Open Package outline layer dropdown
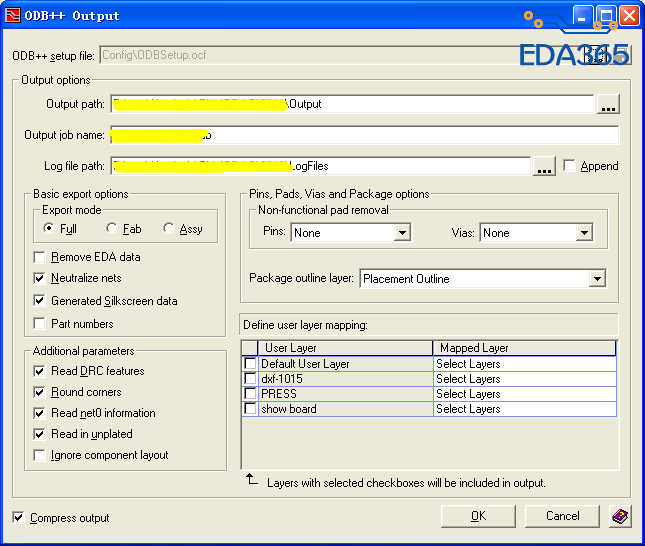This screenshot has height=546, width=645. [x=597, y=279]
